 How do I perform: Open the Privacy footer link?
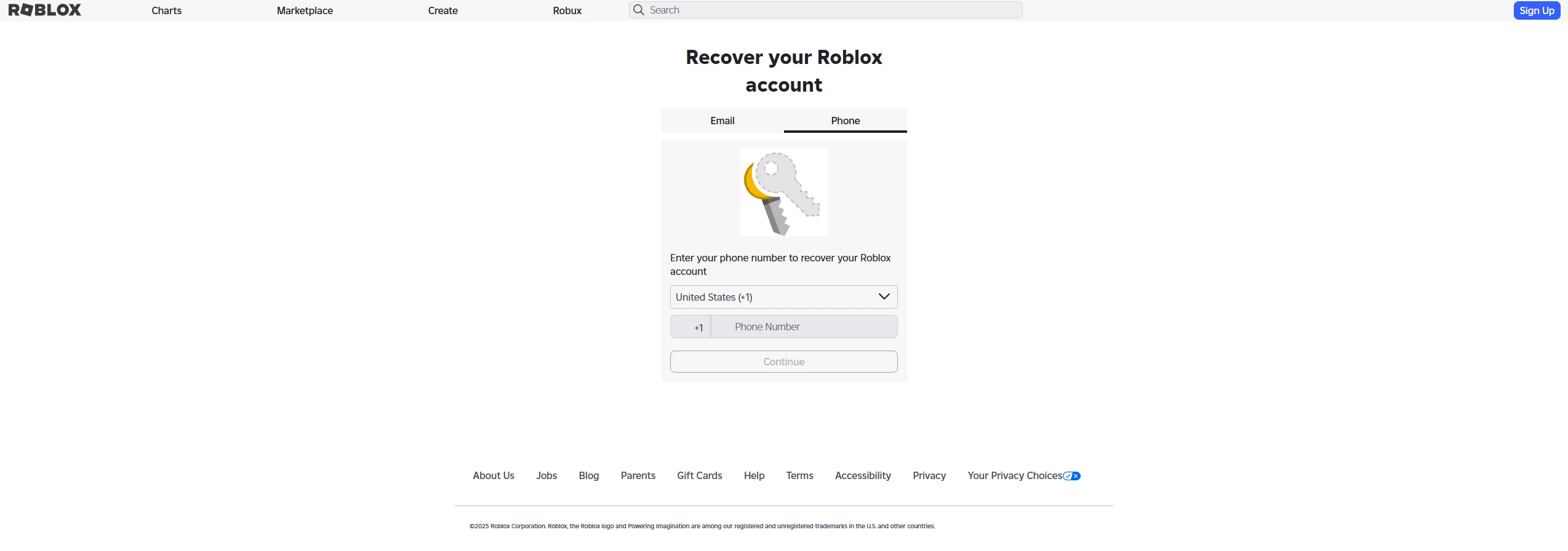click(929, 475)
